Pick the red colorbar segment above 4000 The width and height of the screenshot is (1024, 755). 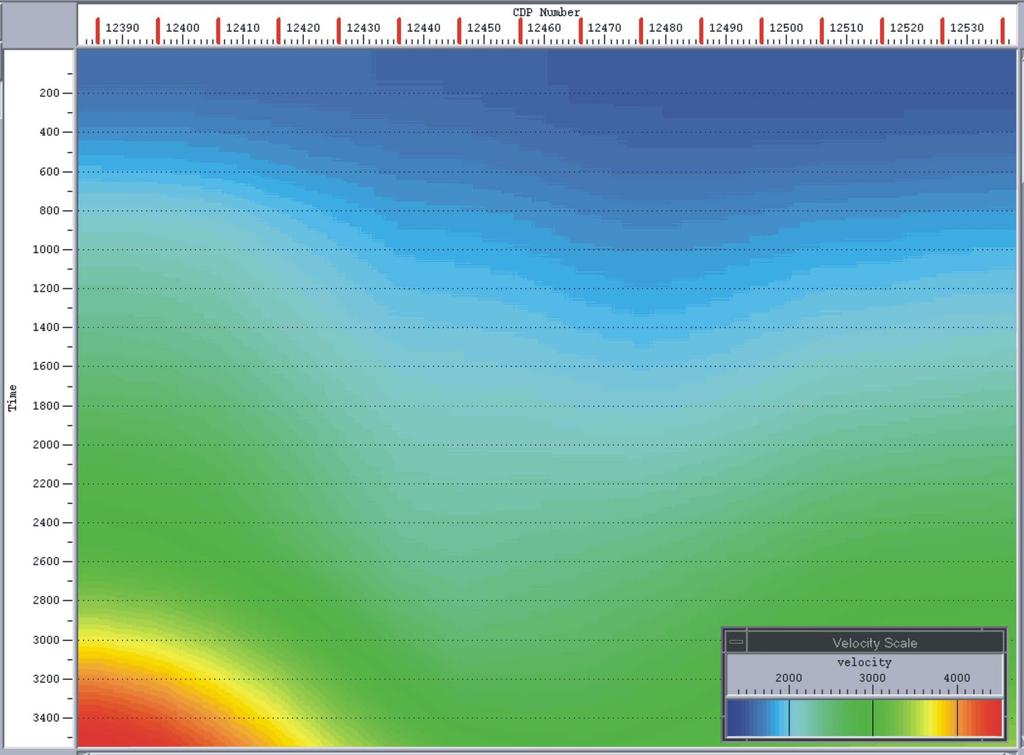pyautogui.click(x=980, y=717)
